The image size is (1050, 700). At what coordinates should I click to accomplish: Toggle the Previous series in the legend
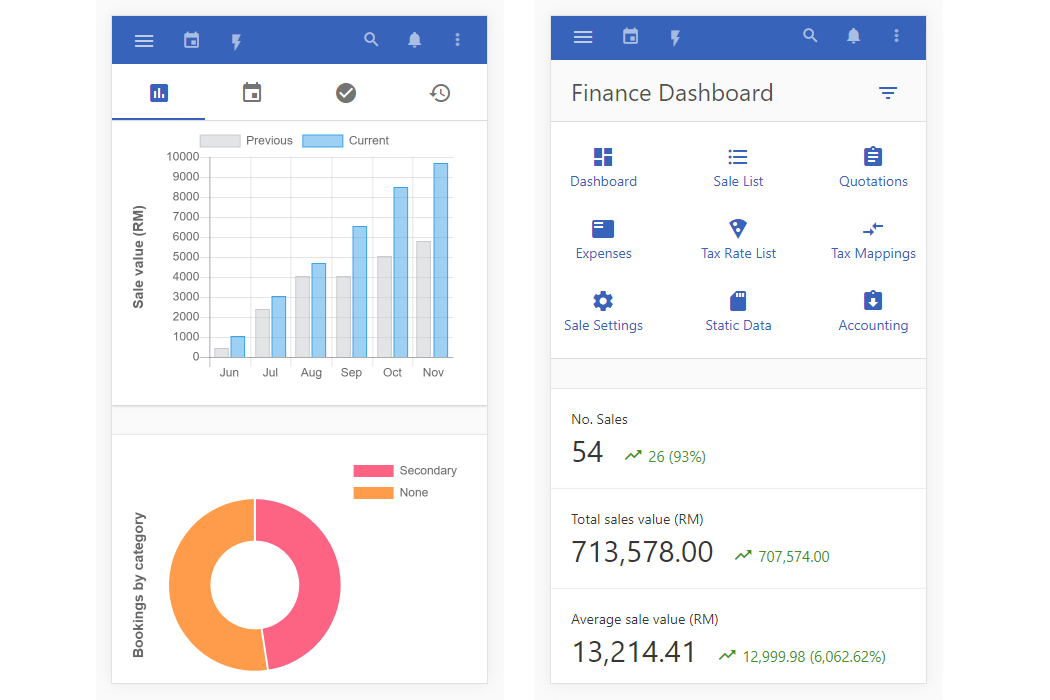[x=245, y=140]
